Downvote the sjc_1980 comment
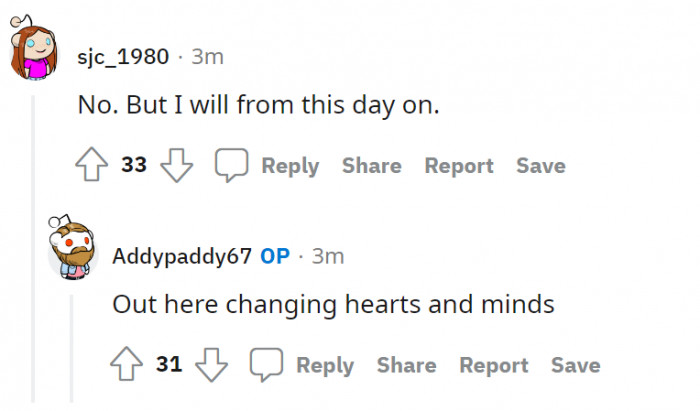This screenshot has width=700, height=411. pos(176,166)
